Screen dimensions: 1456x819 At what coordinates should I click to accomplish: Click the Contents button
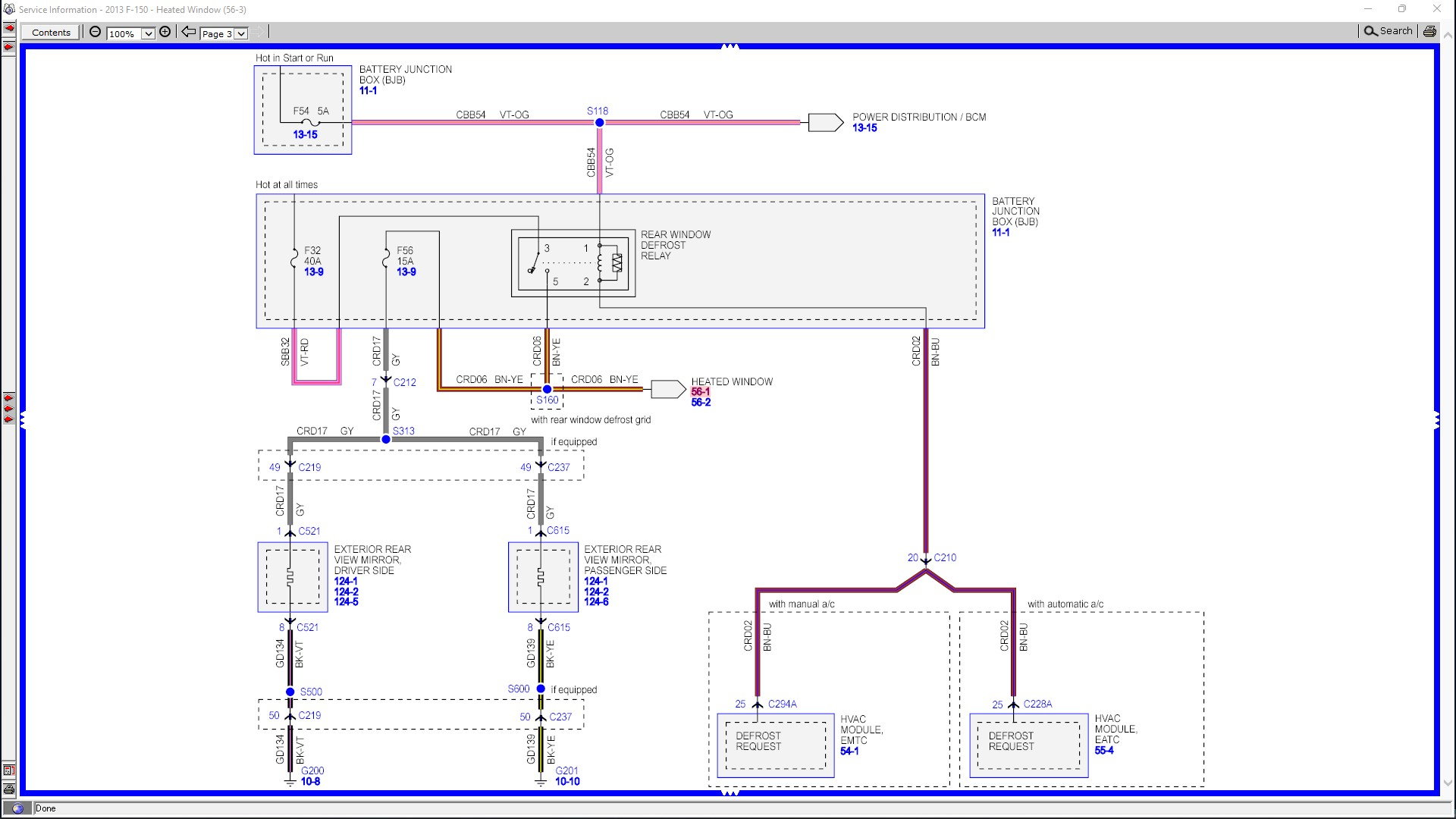51,32
